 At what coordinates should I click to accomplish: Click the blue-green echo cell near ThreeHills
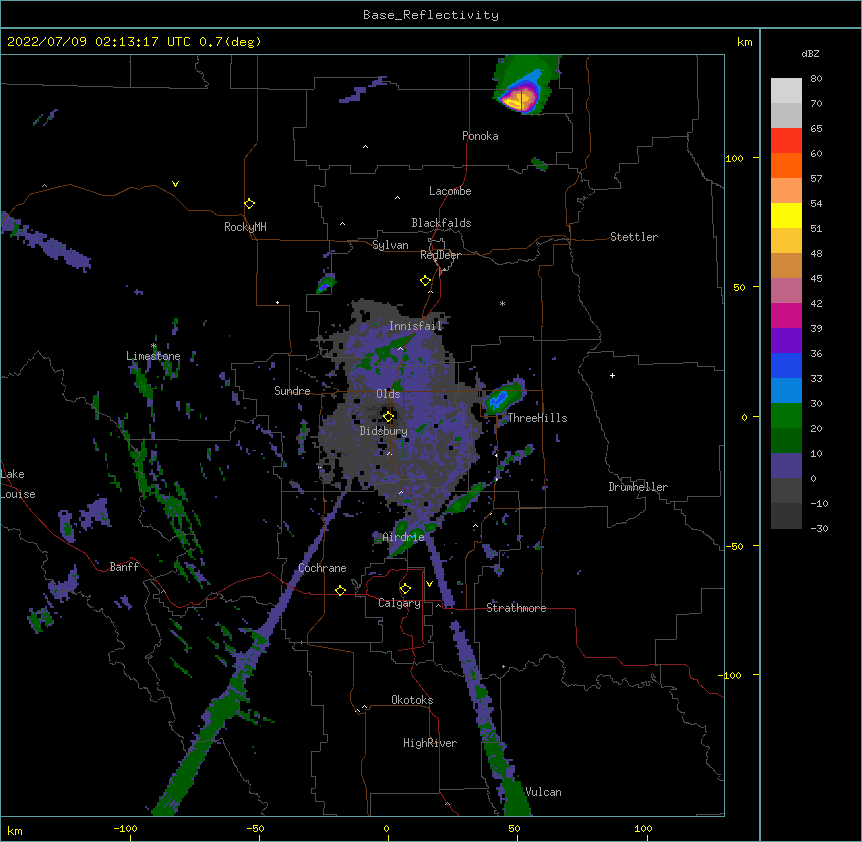(502, 397)
